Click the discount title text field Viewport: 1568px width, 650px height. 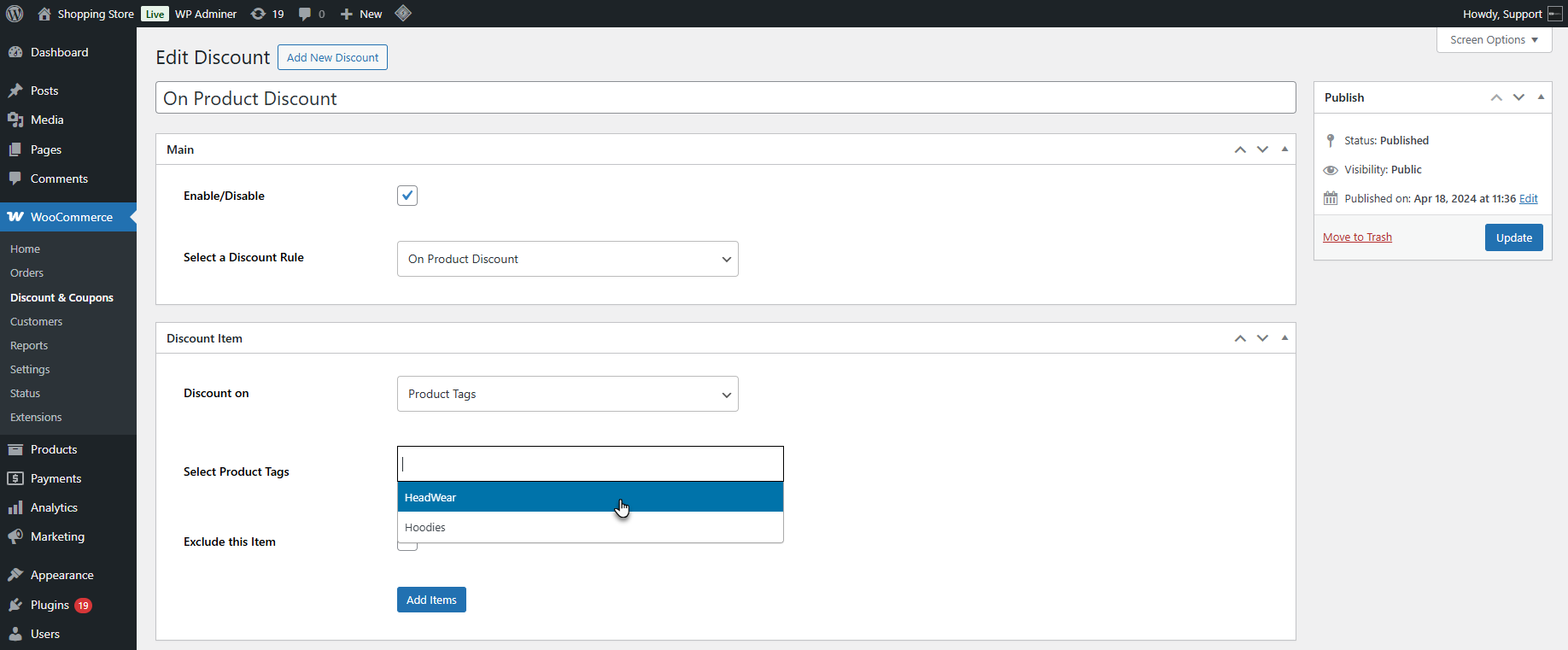click(x=725, y=98)
